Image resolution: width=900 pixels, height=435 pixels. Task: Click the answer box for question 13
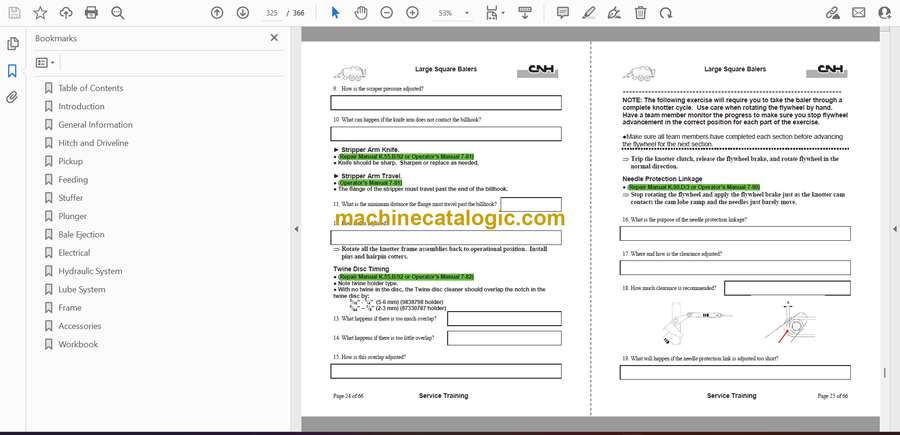pos(504,319)
